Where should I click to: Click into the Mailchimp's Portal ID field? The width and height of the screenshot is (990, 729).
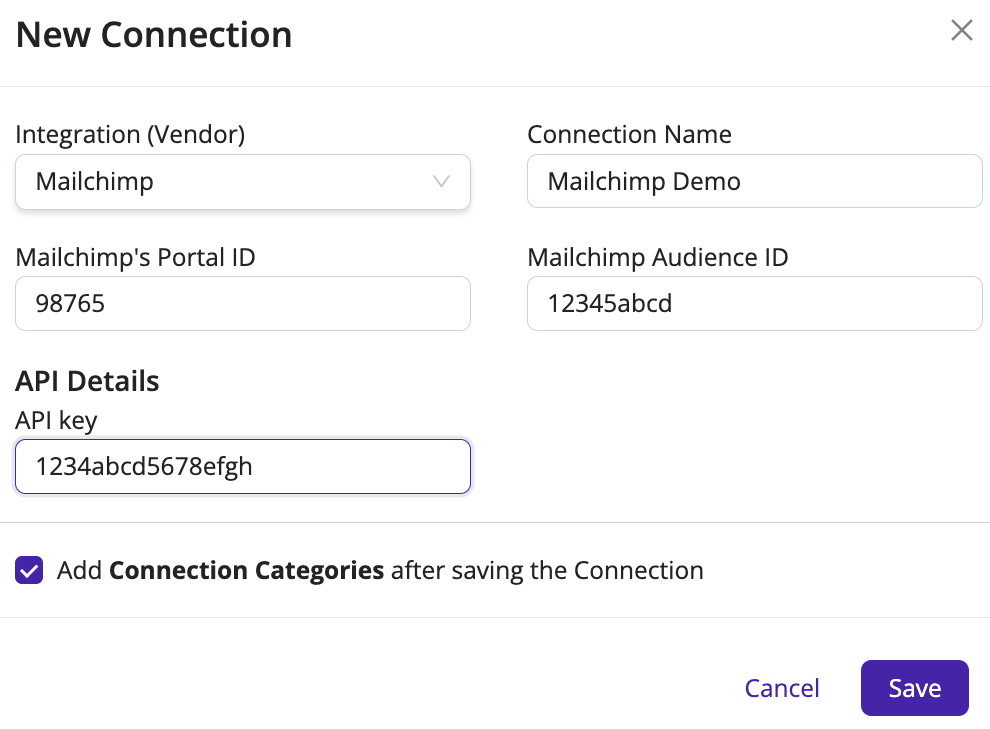point(243,304)
